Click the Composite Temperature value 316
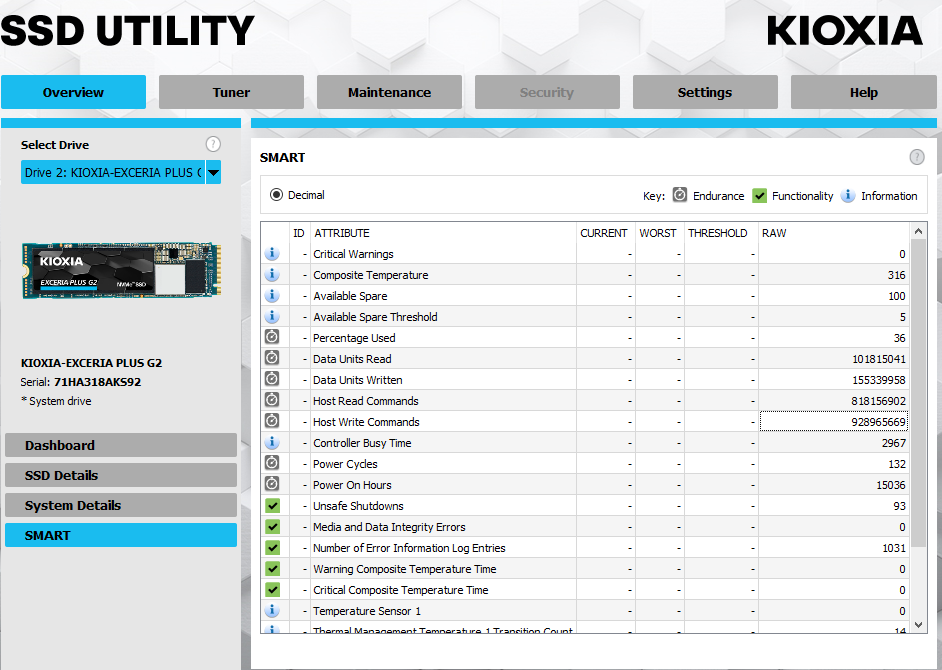The width and height of the screenshot is (942, 670). pos(896,275)
